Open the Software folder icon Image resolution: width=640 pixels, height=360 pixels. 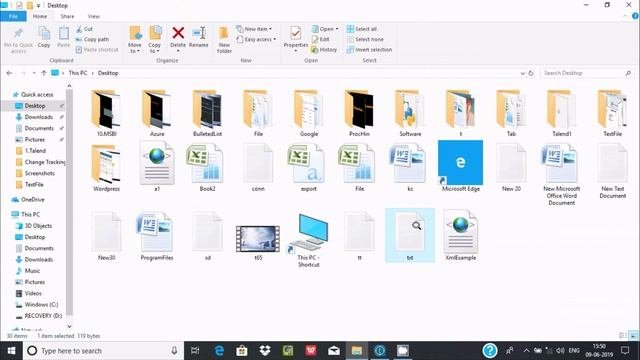[x=409, y=109]
